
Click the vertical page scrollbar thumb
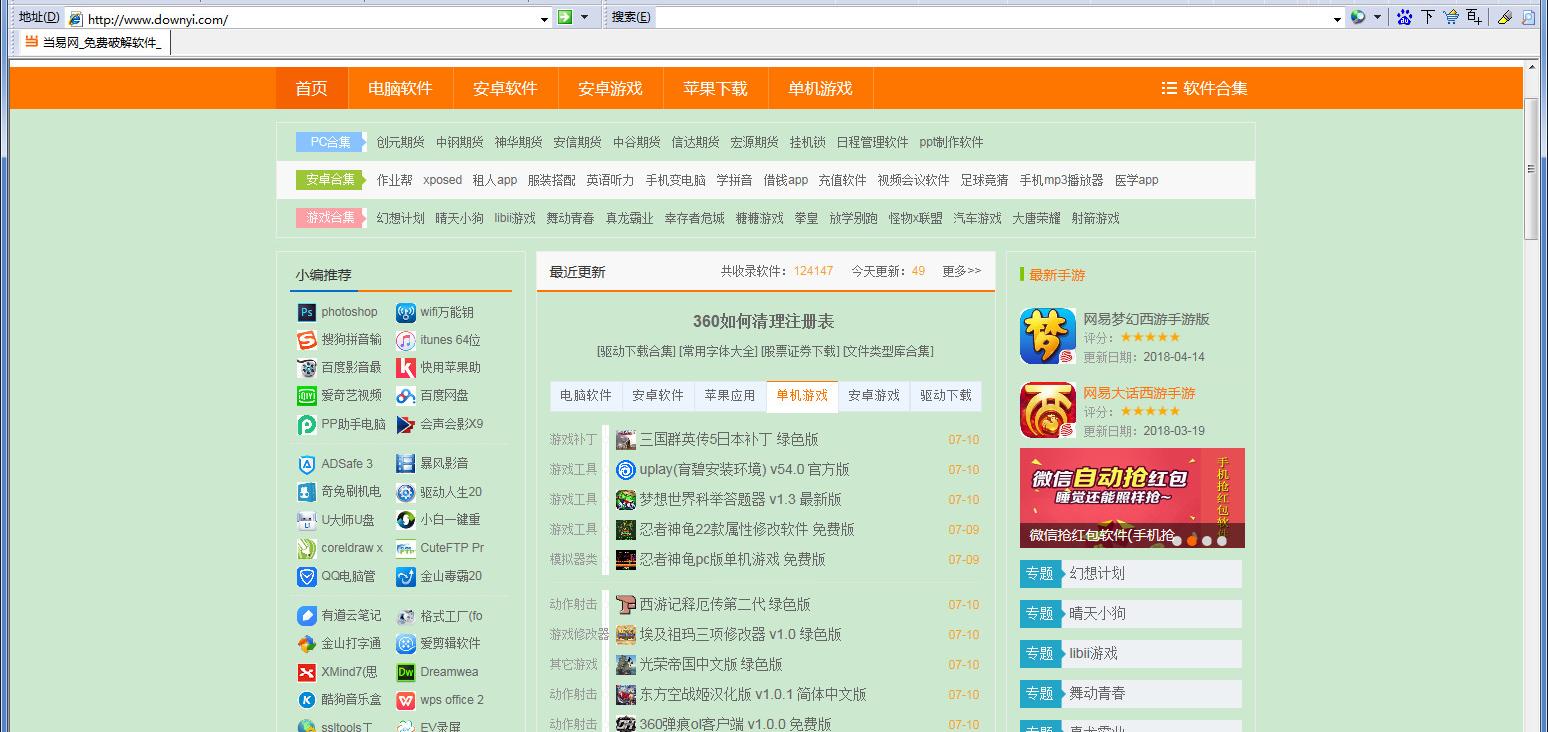[x=1531, y=169]
